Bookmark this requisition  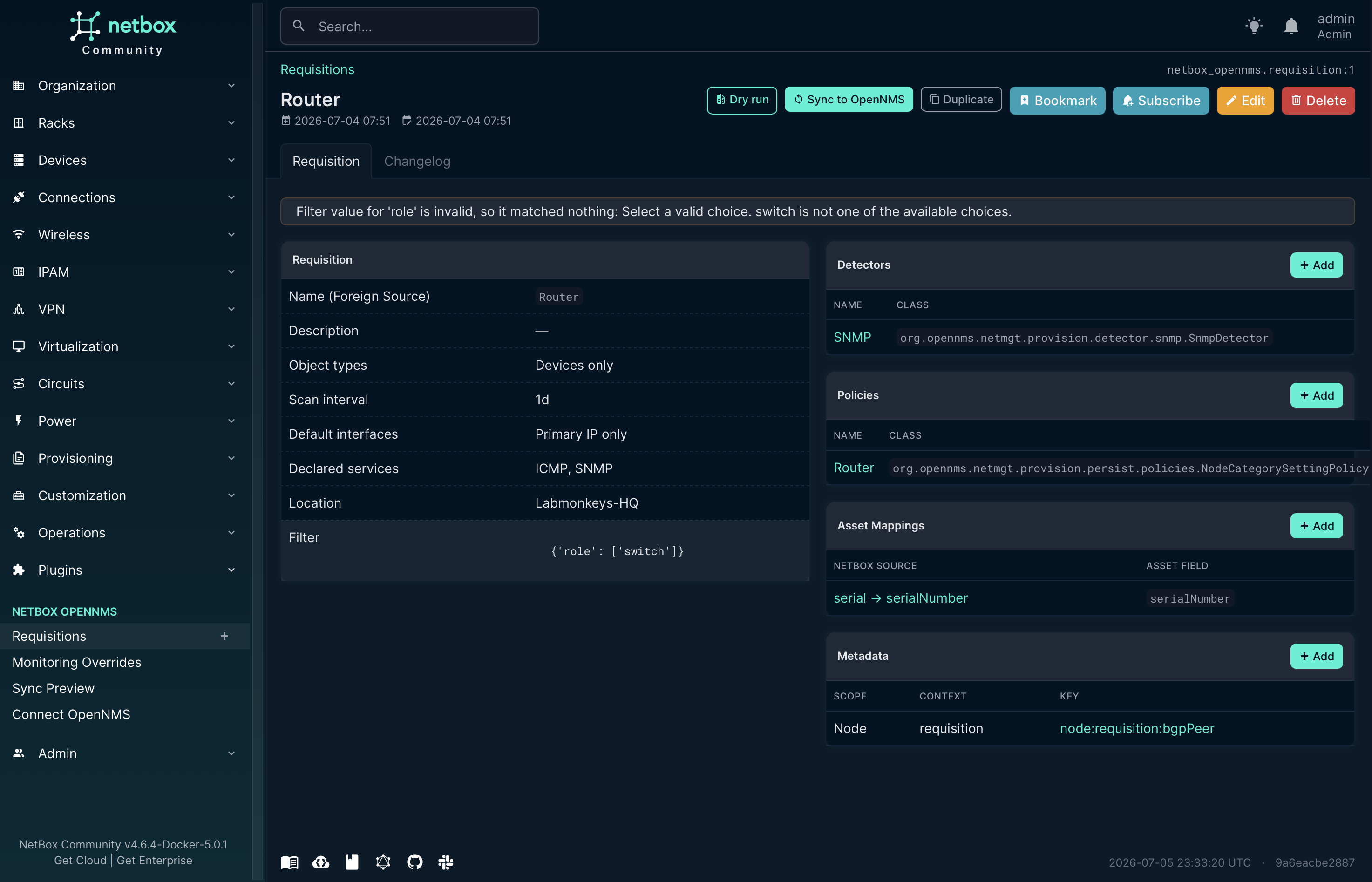(x=1057, y=100)
